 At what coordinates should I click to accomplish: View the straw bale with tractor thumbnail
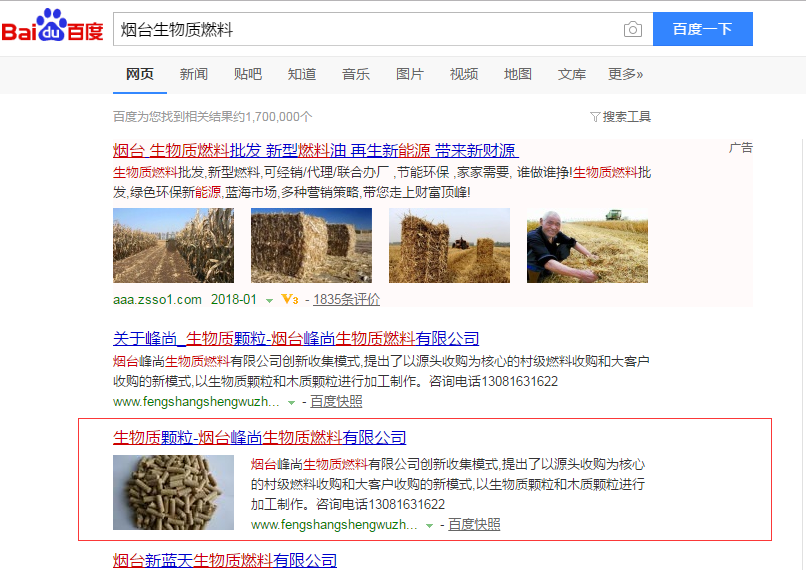(x=449, y=245)
